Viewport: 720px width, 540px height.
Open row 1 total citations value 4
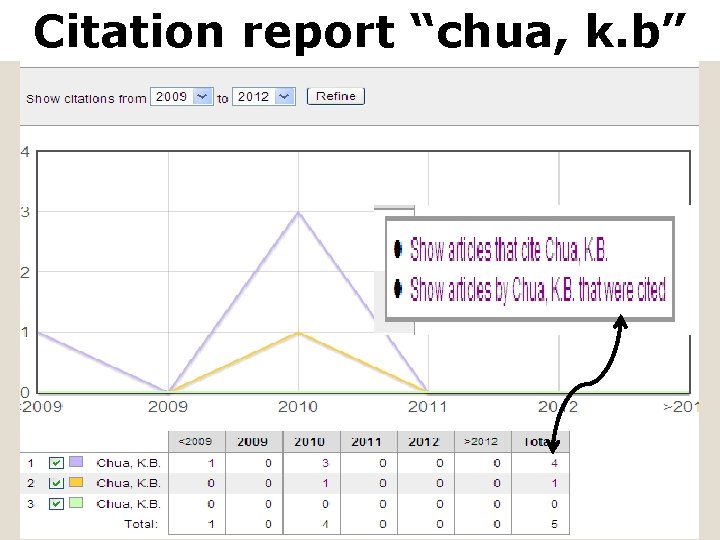[554, 463]
